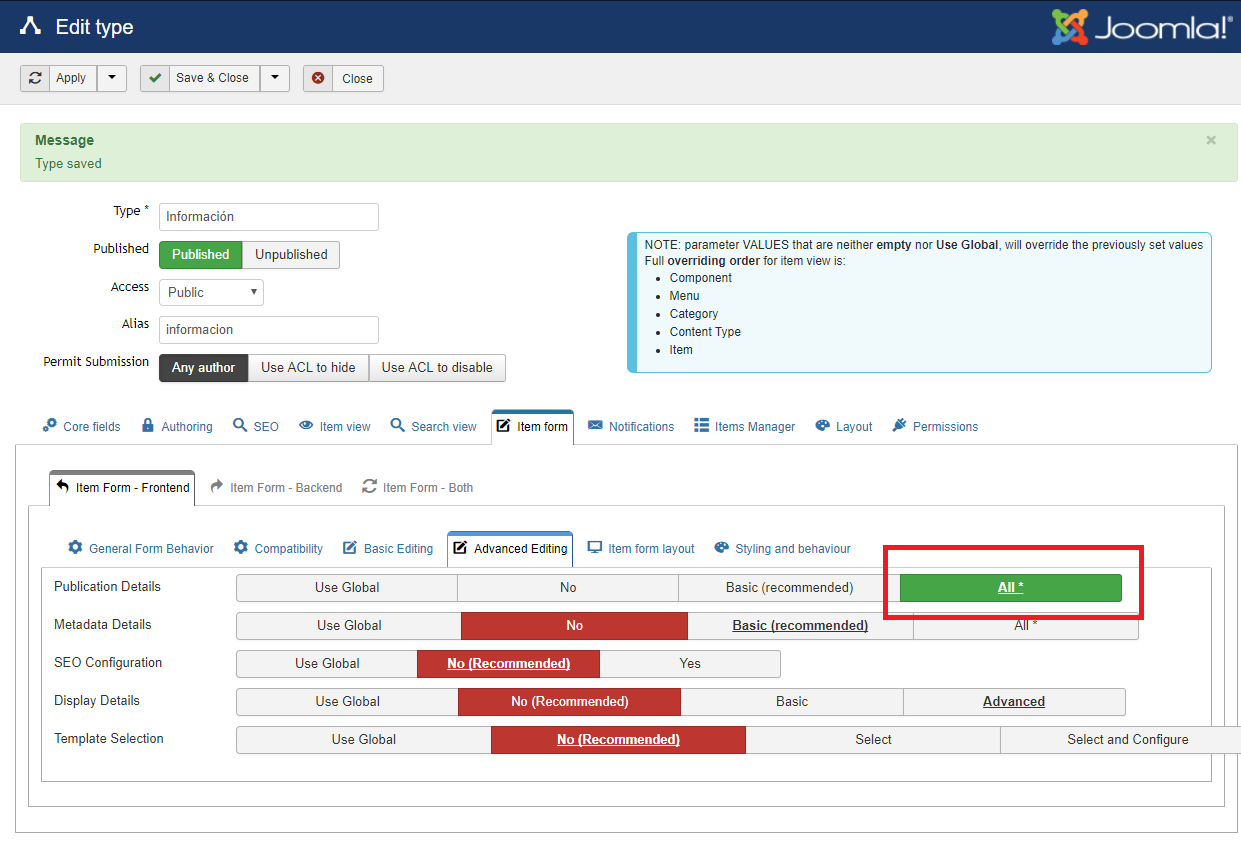Viewport: 1241px width, 852px height.
Task: Open the Item Form - Backend tab
Action: pyautogui.click(x=276, y=487)
